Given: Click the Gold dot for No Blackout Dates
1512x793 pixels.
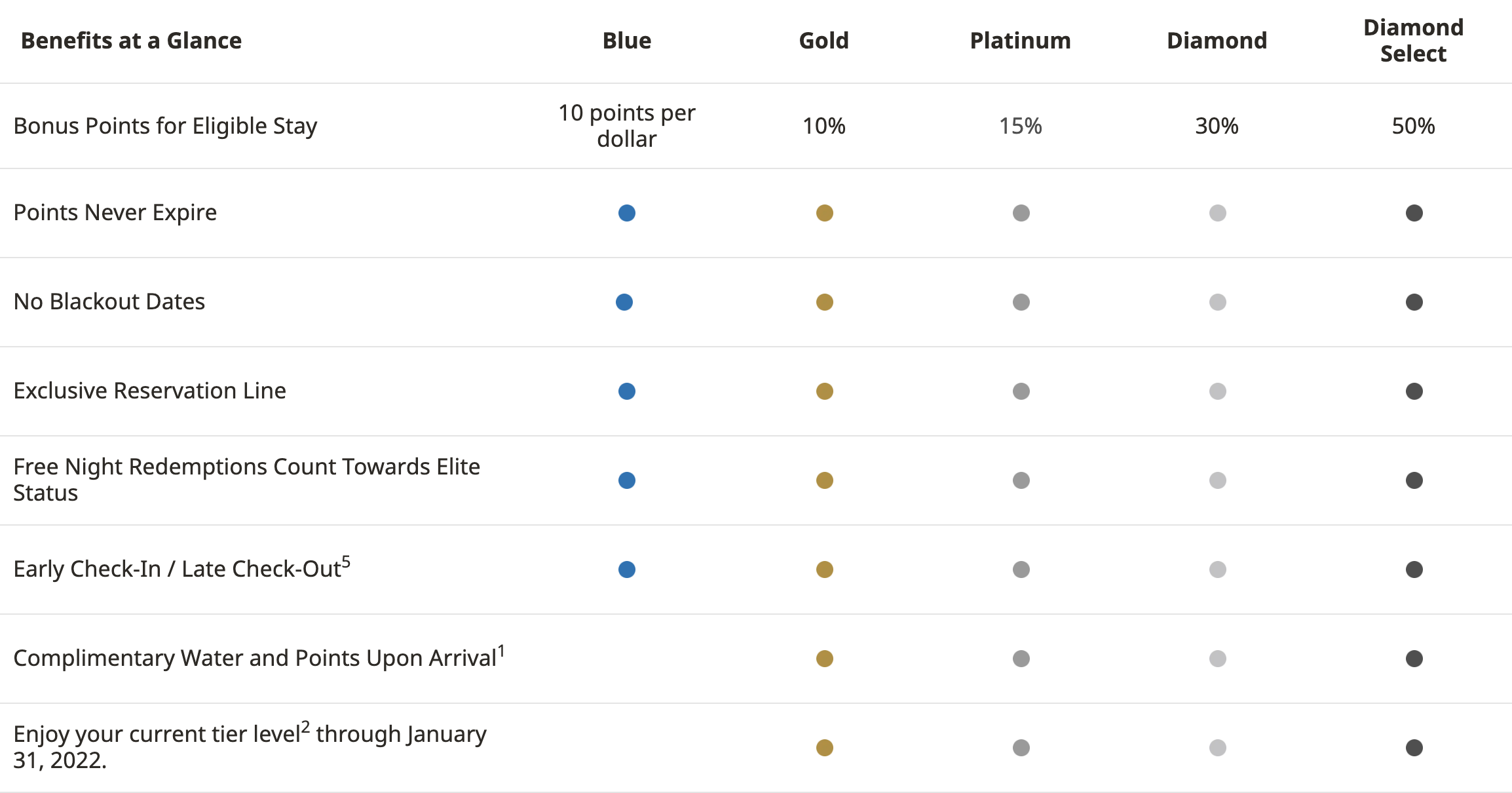Looking at the screenshot, I should point(825,302).
